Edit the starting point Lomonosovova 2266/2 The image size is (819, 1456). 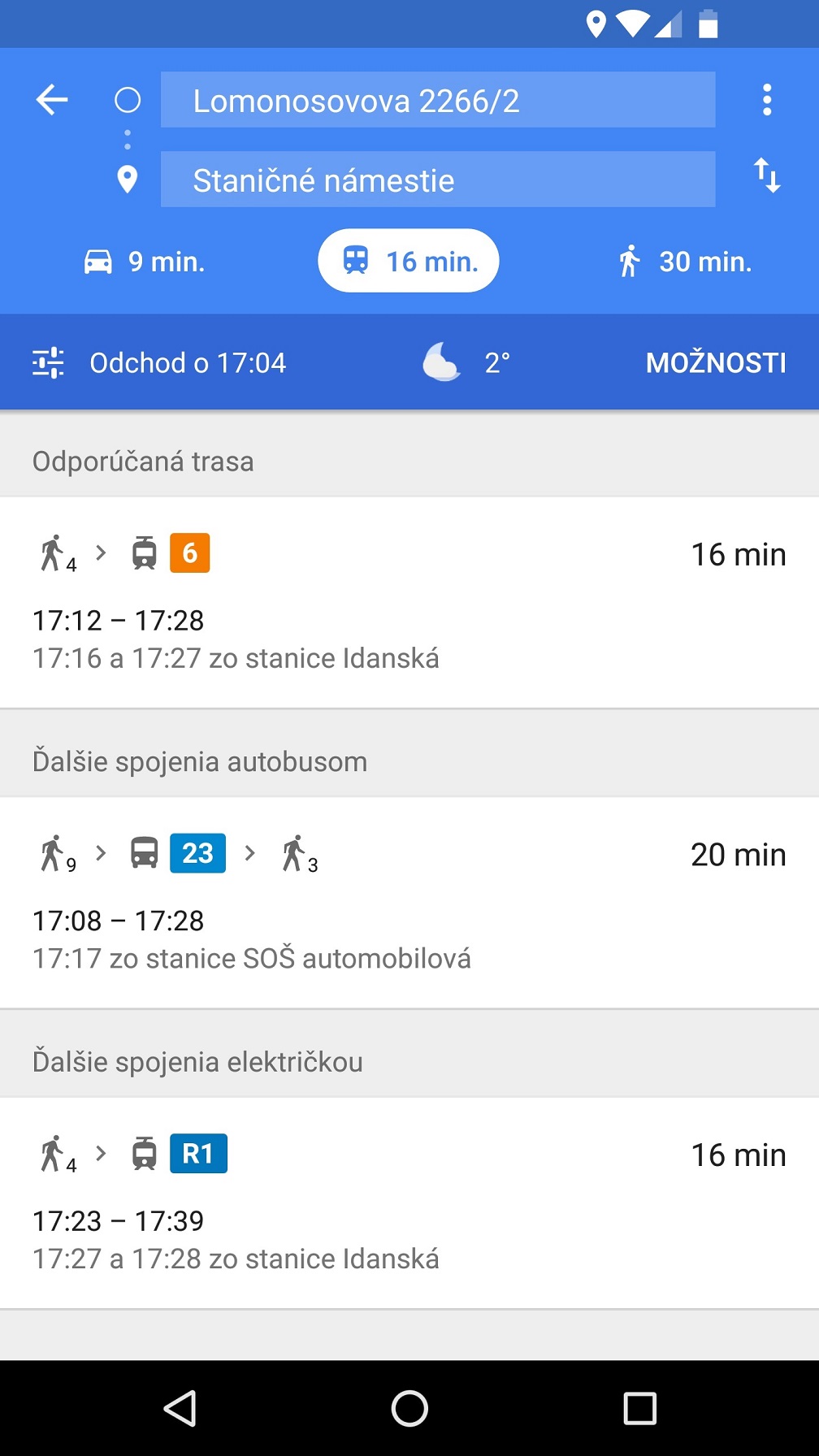[437, 100]
